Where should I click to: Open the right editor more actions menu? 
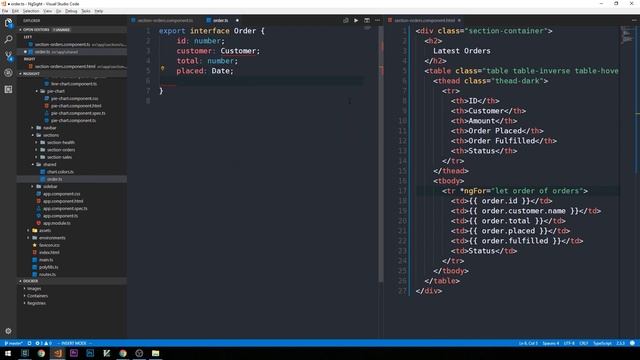pyautogui.click(x=634, y=20)
